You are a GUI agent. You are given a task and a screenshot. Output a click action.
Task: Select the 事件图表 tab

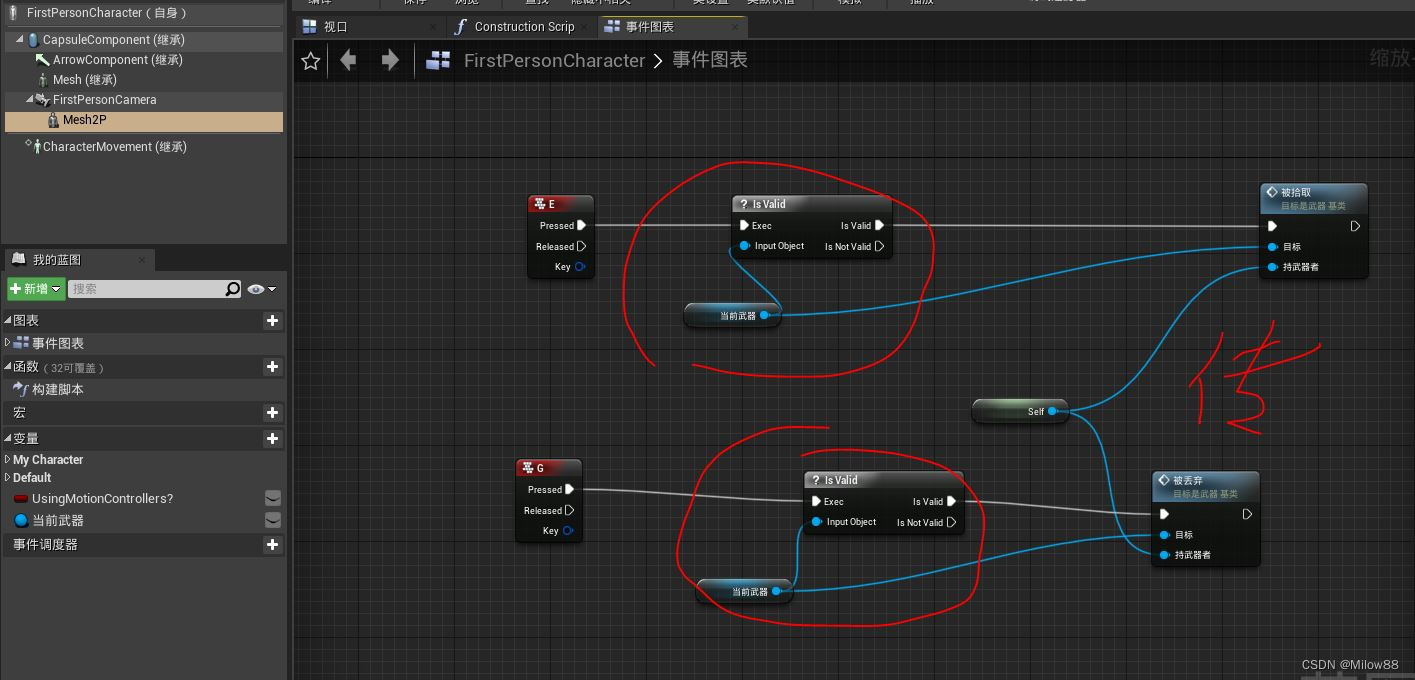(x=650, y=27)
